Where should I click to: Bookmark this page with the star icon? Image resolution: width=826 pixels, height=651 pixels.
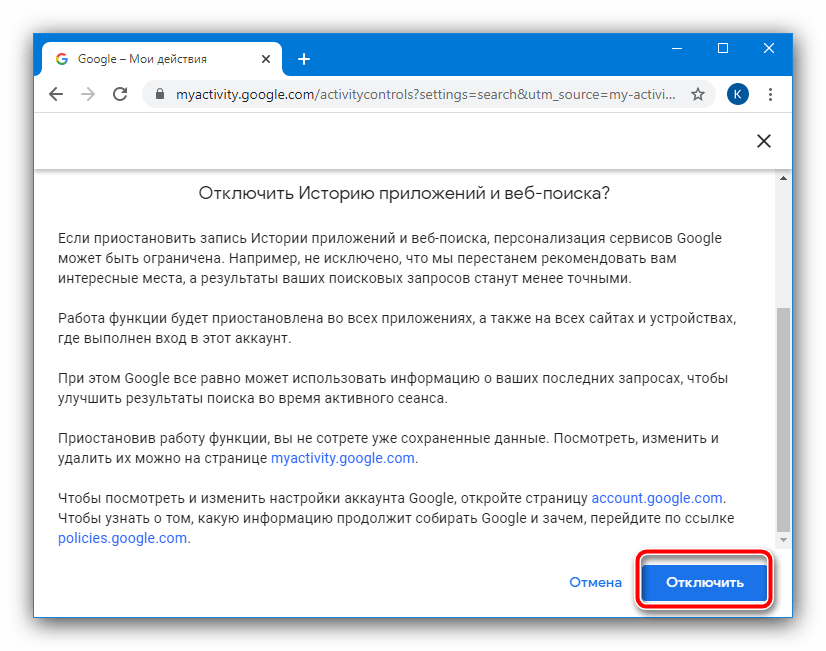(698, 94)
